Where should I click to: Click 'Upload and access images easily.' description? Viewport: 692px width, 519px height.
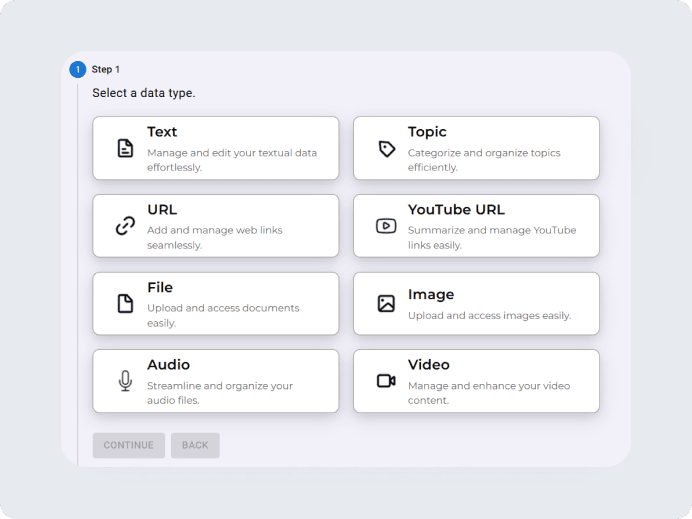coord(489,316)
